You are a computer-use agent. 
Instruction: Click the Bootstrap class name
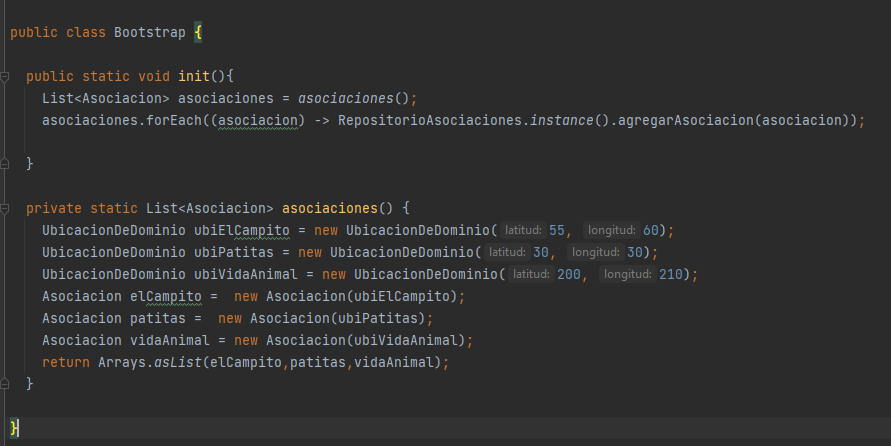click(x=149, y=32)
